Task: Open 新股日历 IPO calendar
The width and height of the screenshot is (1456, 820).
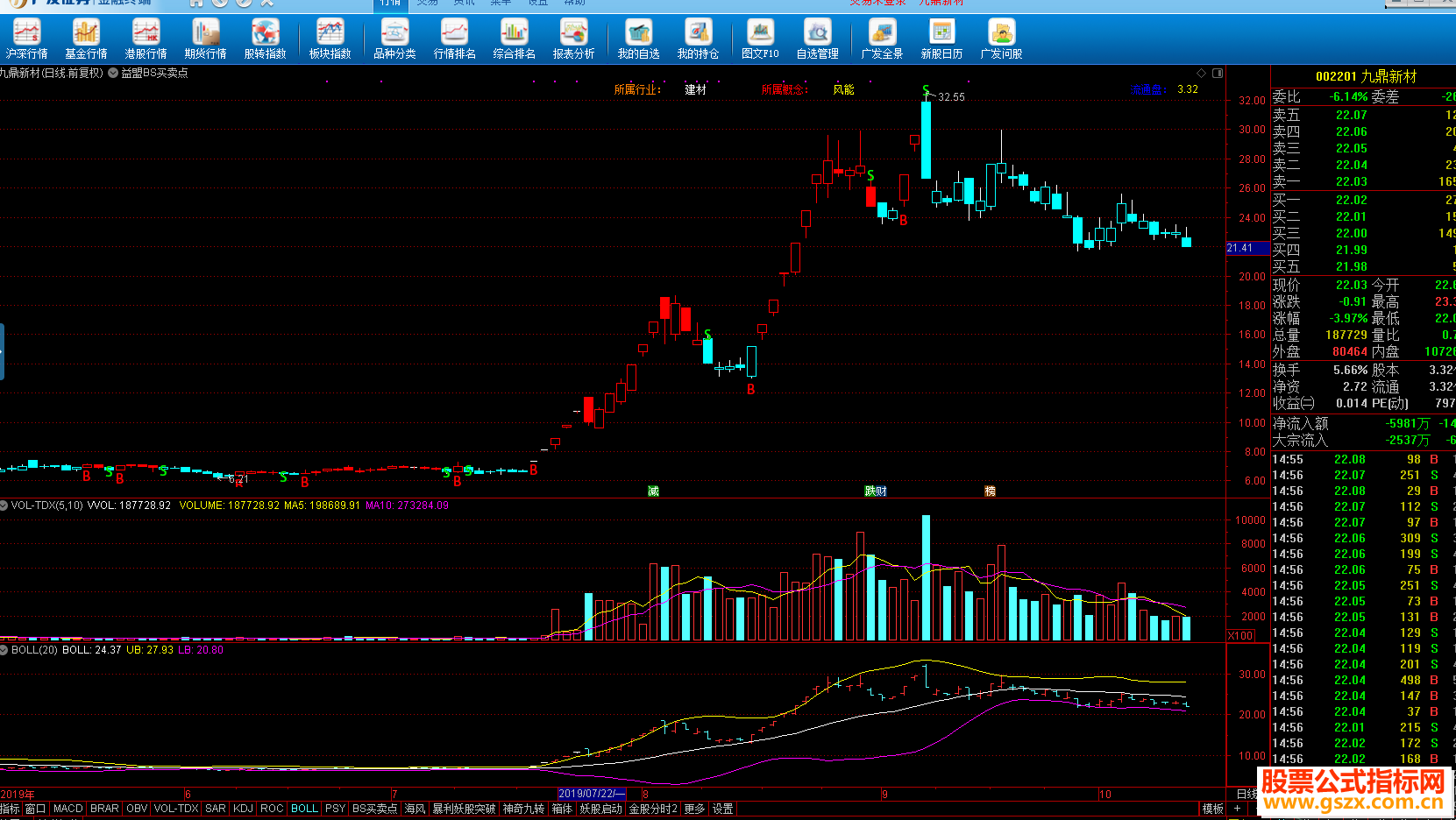Action: [941, 39]
